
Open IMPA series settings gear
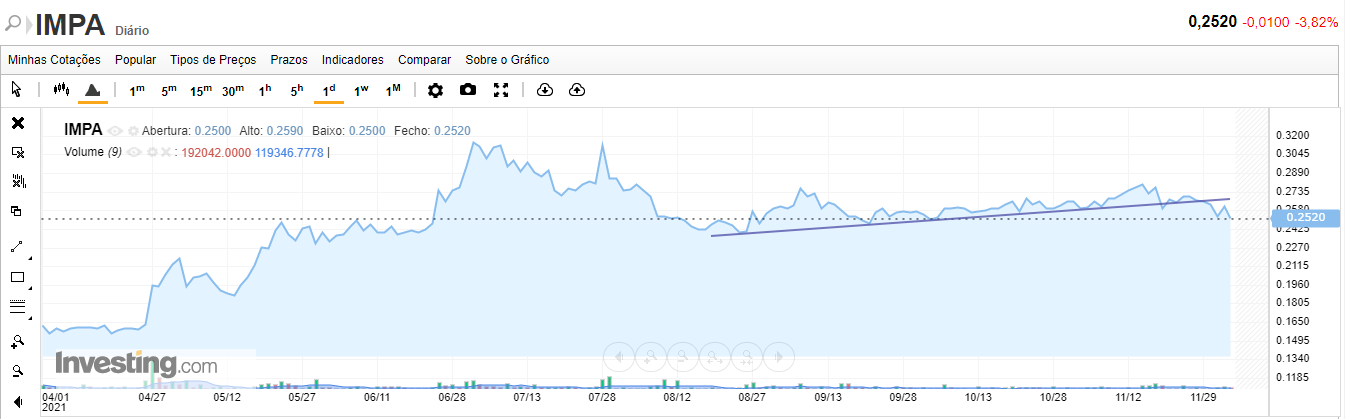click(x=133, y=131)
